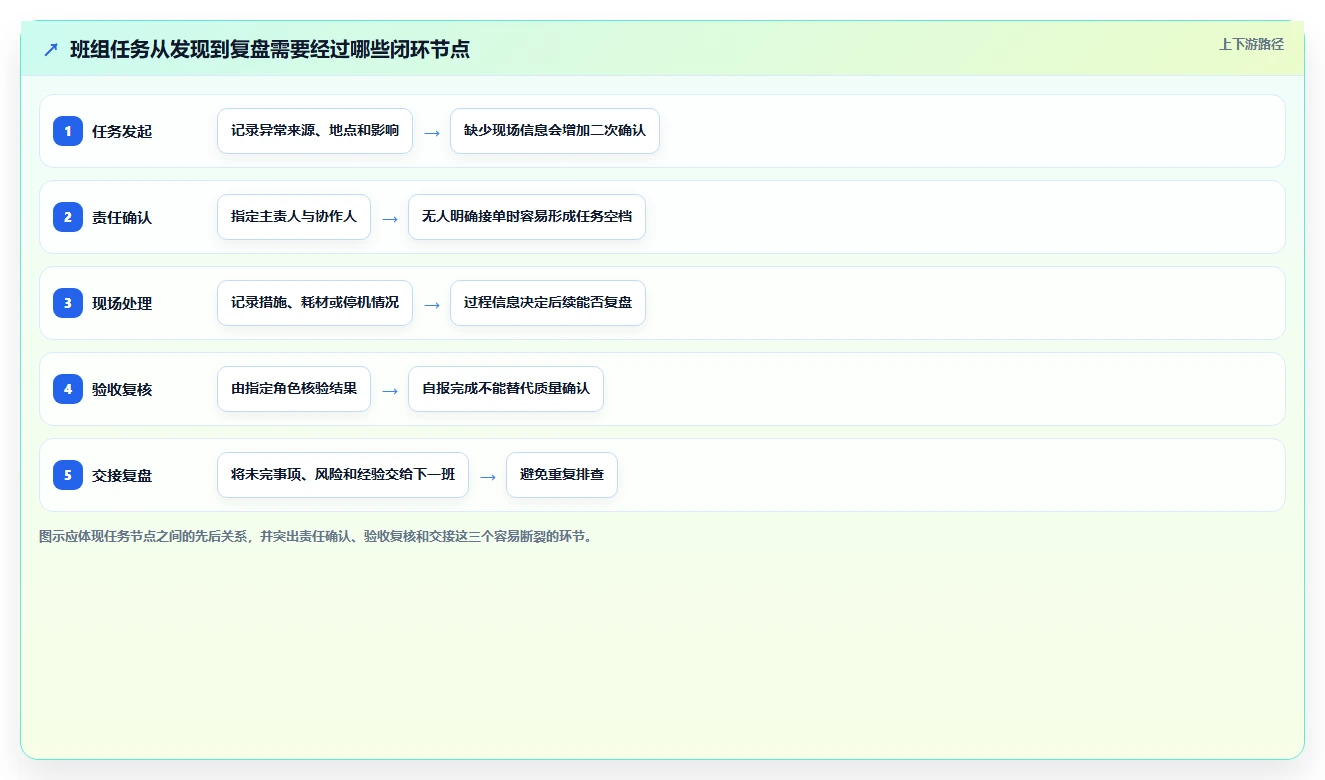Image resolution: width=1325 pixels, height=780 pixels.
Task: Click the 避免重复排查 box
Action: tap(562, 475)
